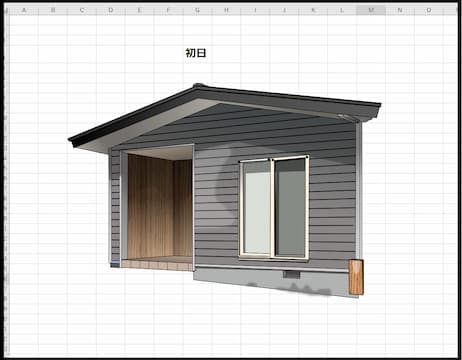Select column F header
This screenshot has height=360, width=462.
[168, 10]
